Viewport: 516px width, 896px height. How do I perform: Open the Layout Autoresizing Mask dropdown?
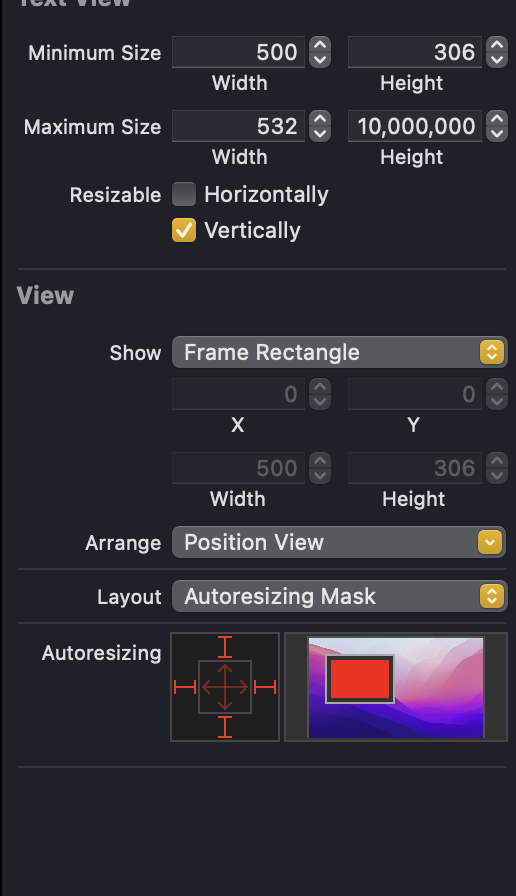[339, 597]
